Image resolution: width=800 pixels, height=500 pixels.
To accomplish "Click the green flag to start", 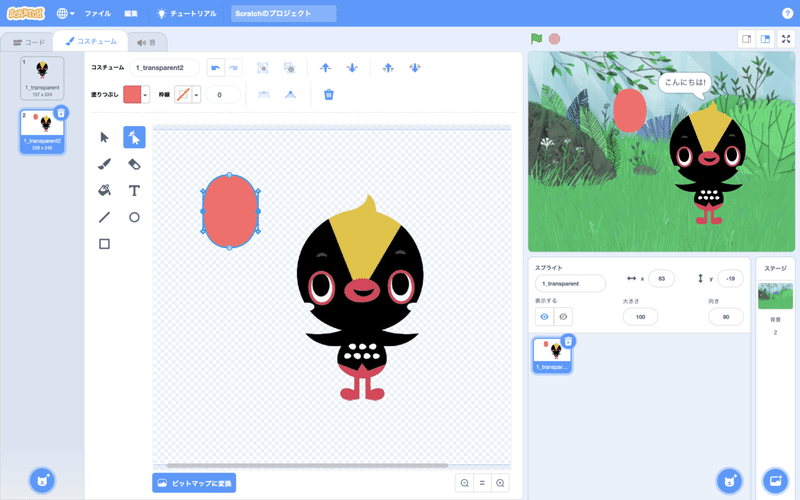I will click(x=536, y=39).
